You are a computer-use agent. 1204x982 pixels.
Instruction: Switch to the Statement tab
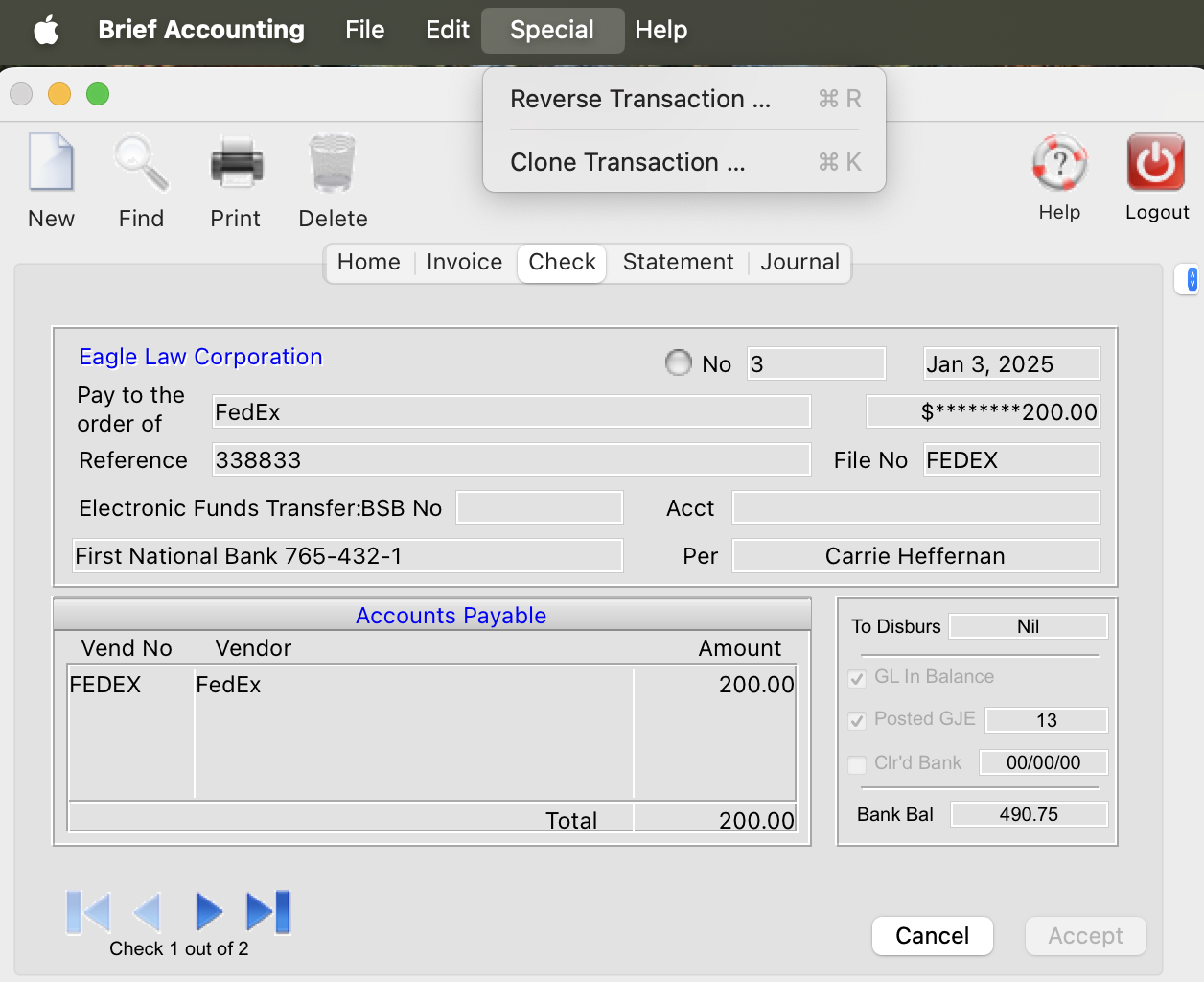point(679,262)
